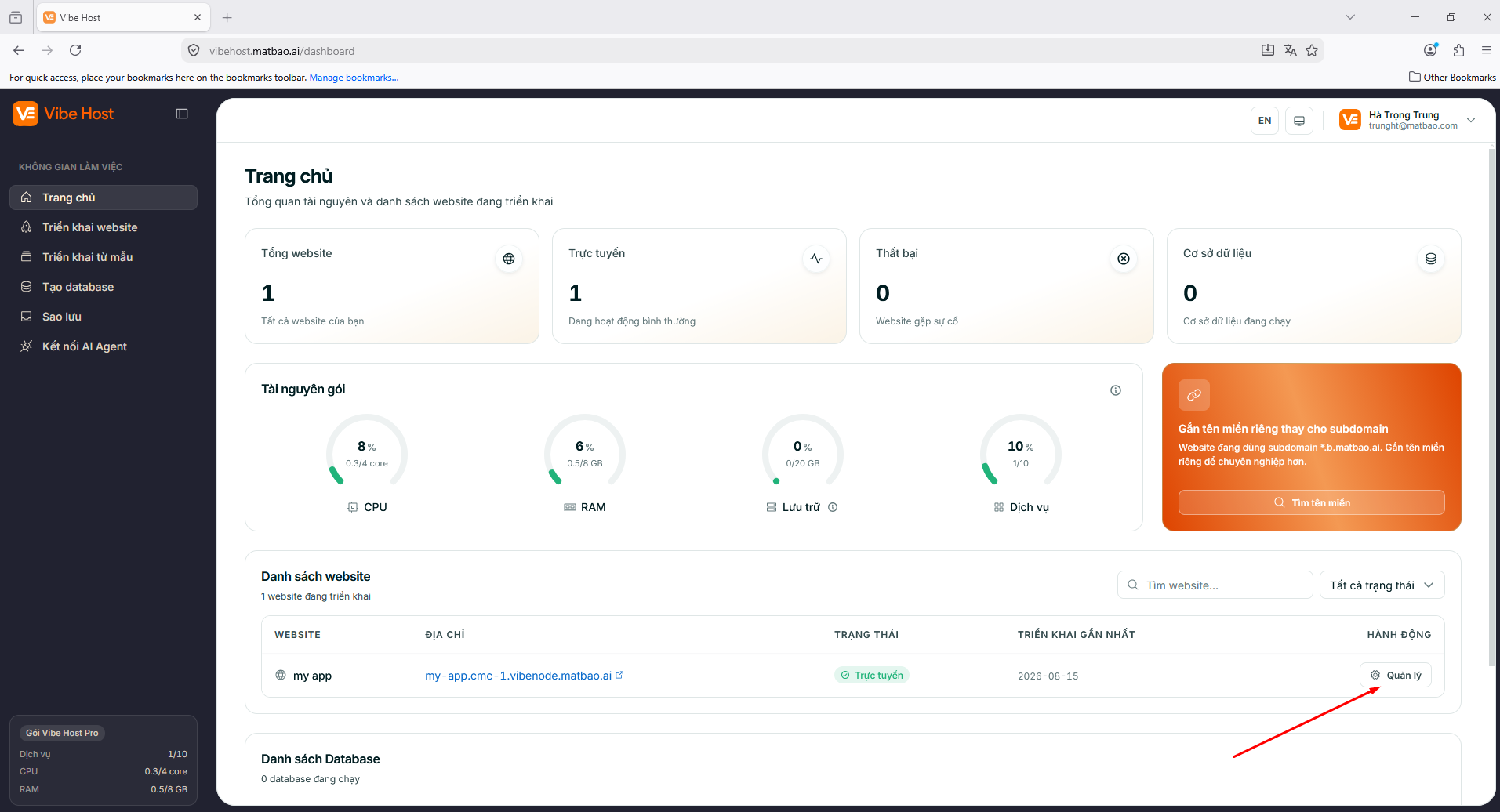Click the info icon next to Lưu trữ
Image resolution: width=1500 pixels, height=812 pixels.
pyautogui.click(x=833, y=507)
